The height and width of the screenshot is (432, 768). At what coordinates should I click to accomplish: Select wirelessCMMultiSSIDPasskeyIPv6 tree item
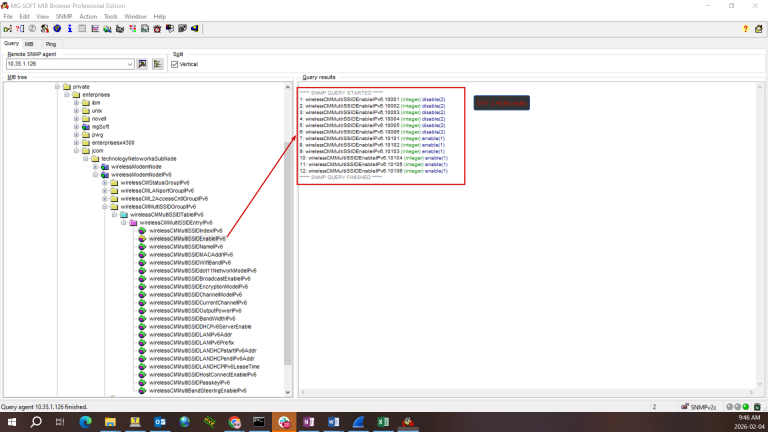click(189, 383)
